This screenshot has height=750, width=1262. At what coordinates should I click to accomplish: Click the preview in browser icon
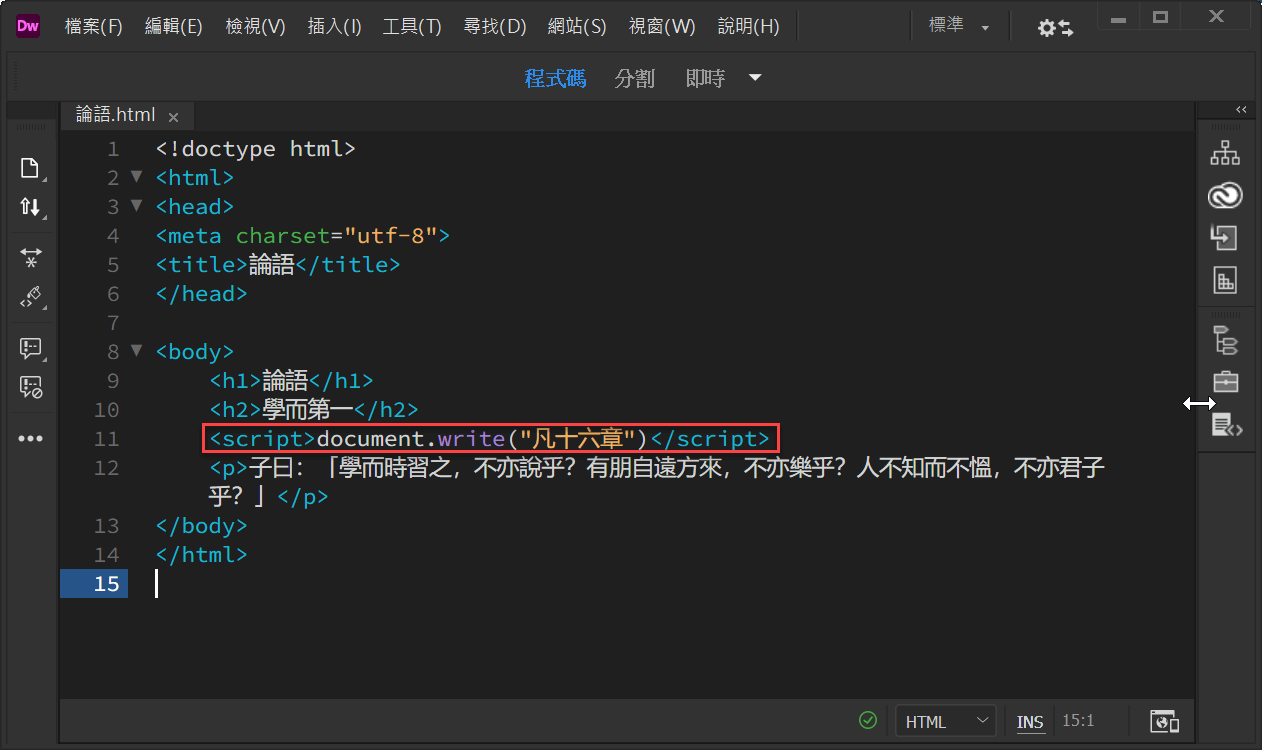pos(1165,721)
